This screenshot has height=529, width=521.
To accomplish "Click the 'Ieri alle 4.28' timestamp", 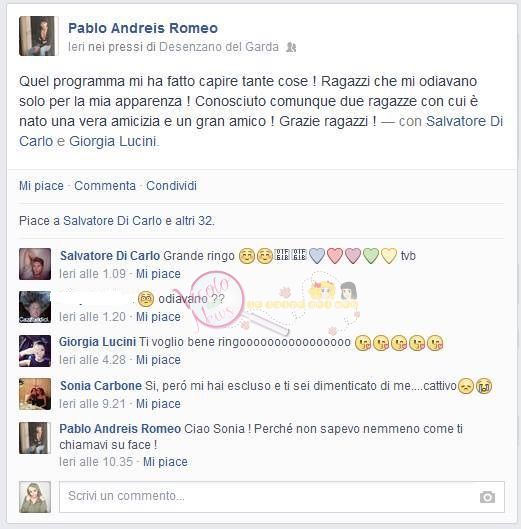I will 92,360.
